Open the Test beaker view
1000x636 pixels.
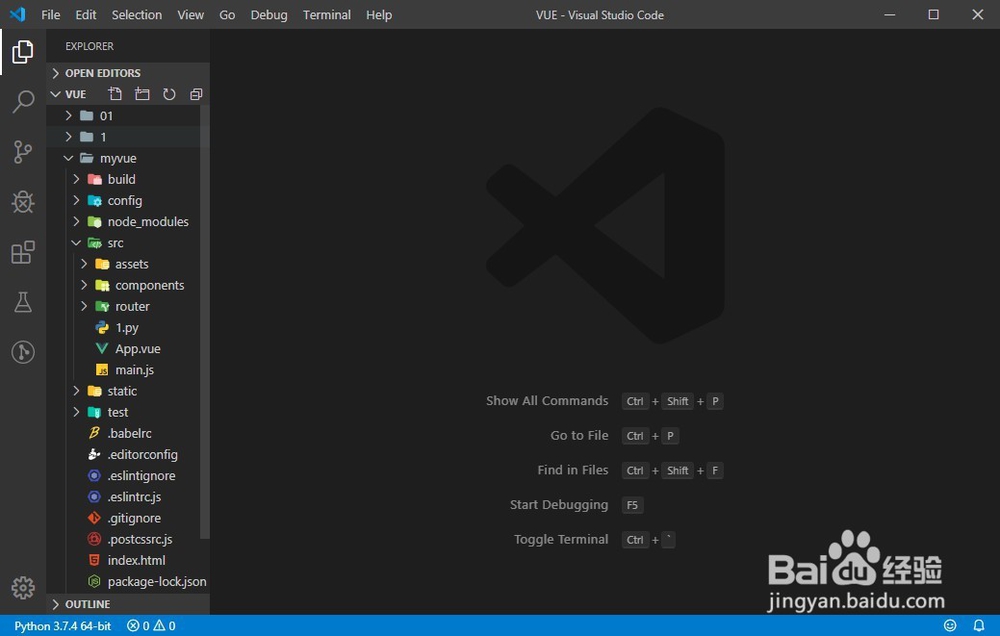point(23,302)
